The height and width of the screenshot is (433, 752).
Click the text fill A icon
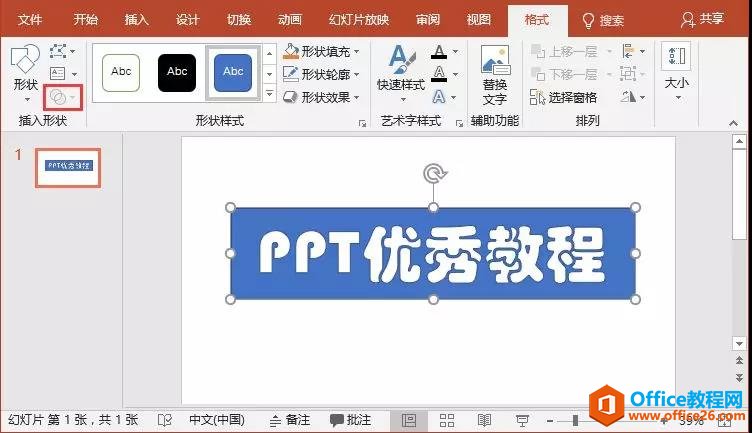coord(439,51)
